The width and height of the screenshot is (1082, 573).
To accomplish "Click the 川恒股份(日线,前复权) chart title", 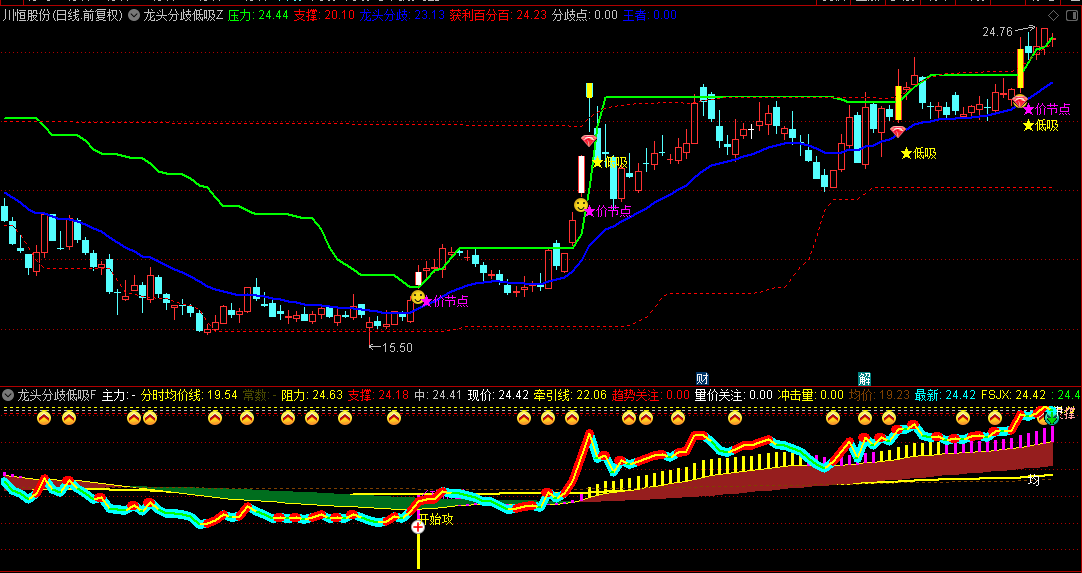I will click(x=63, y=15).
